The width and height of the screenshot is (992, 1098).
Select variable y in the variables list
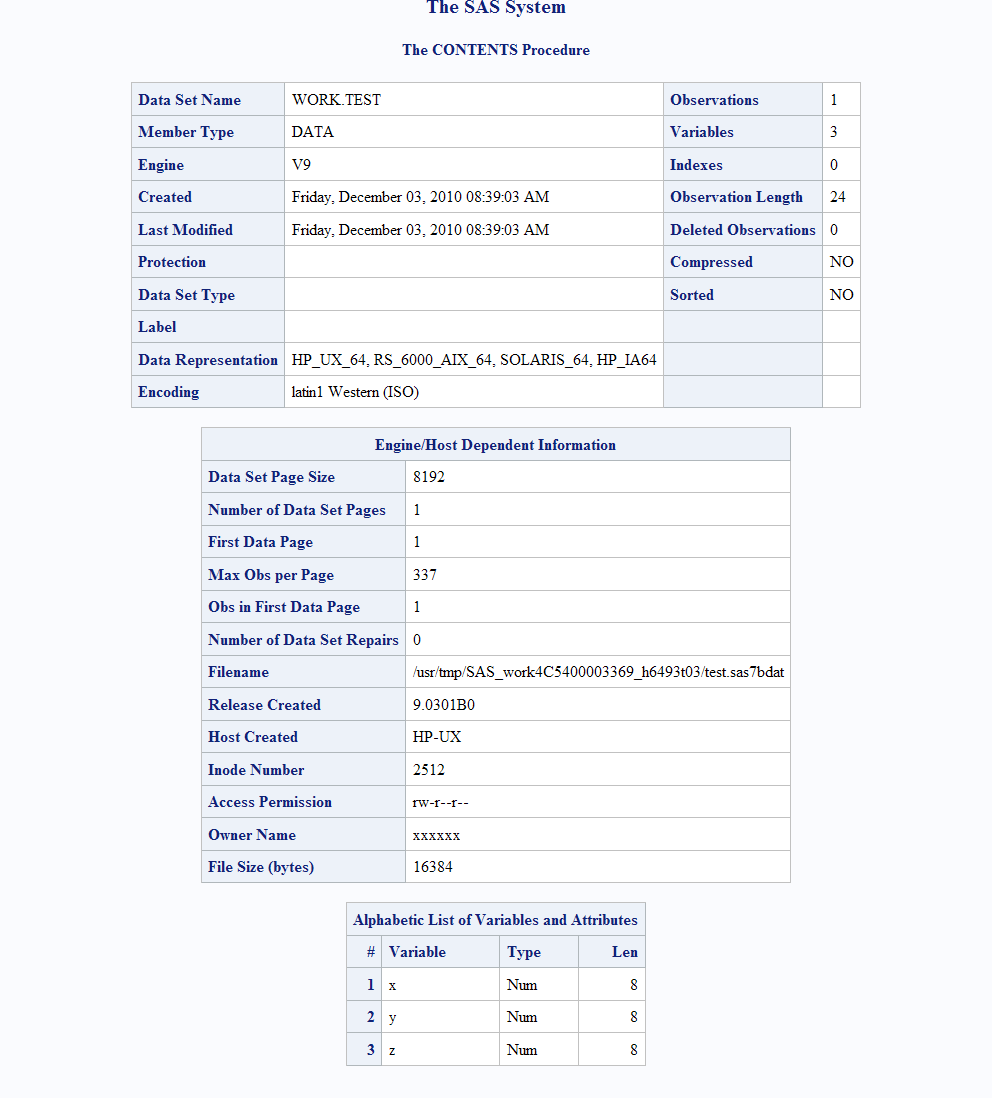393,1018
